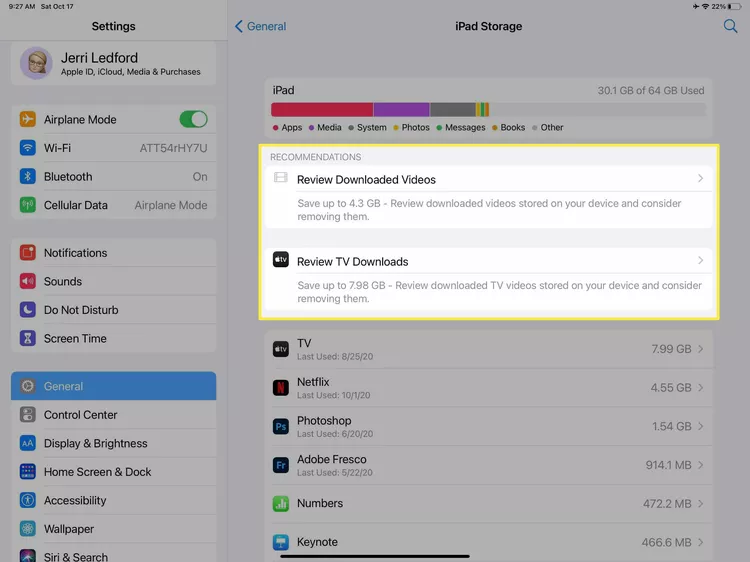
Task: Tap 'Last Used: 10/1/20' under Netflix
Action: 333,395
